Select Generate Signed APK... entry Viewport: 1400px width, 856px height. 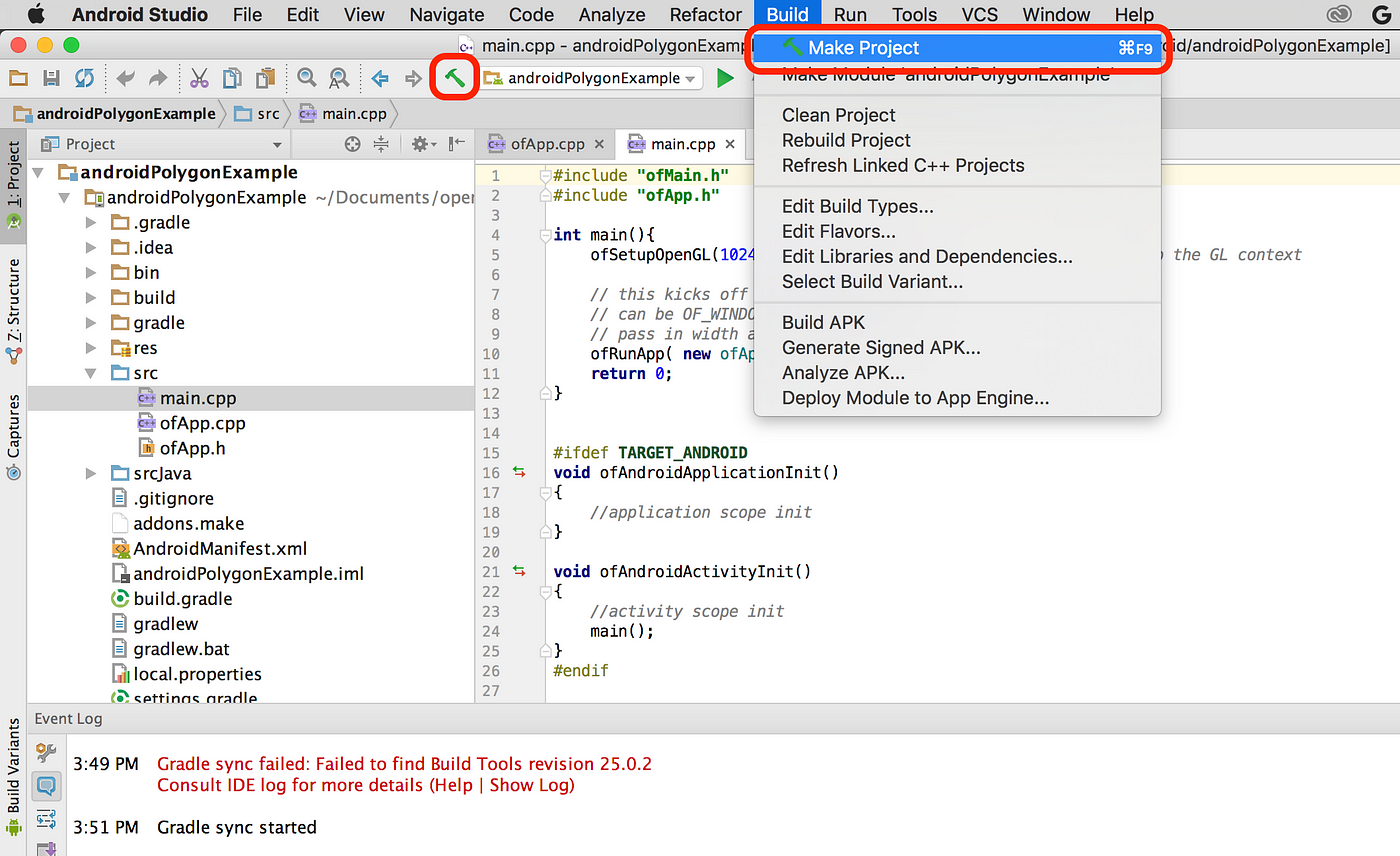(956, 347)
